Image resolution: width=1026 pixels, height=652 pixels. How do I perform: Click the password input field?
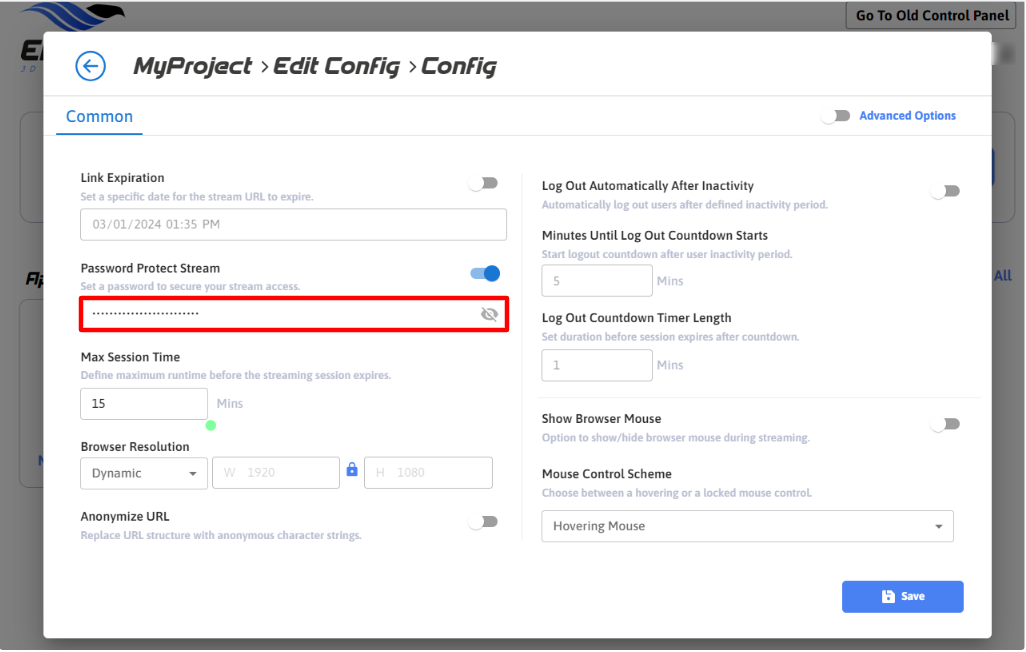click(x=280, y=314)
